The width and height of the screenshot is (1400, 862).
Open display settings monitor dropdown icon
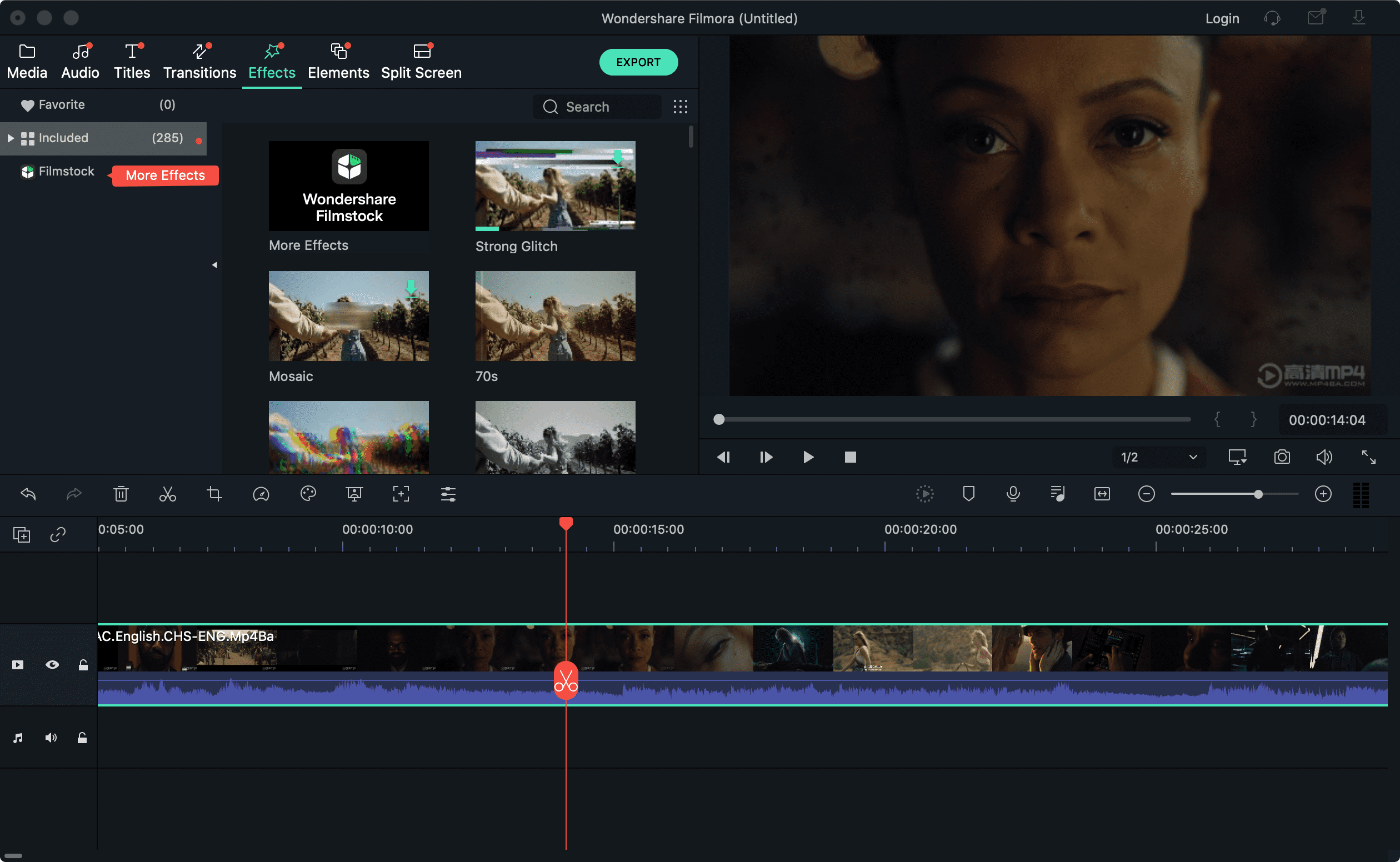(x=1237, y=457)
